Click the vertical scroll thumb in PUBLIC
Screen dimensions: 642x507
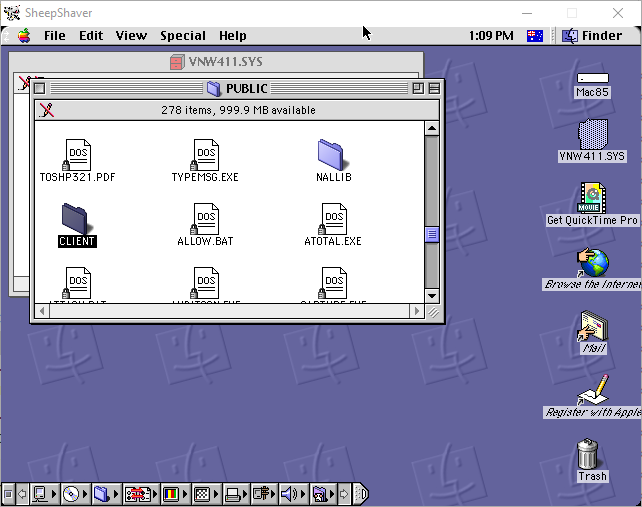[x=432, y=234]
